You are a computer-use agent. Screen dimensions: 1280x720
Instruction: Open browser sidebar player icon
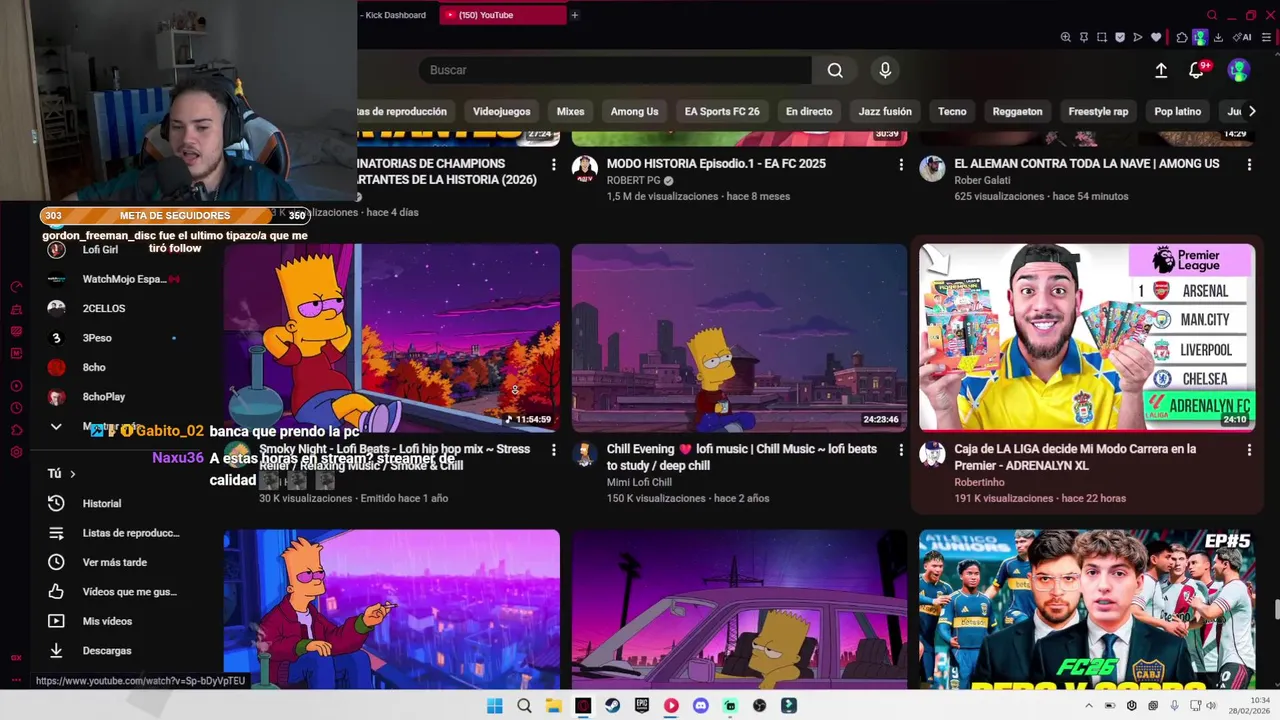point(16,386)
